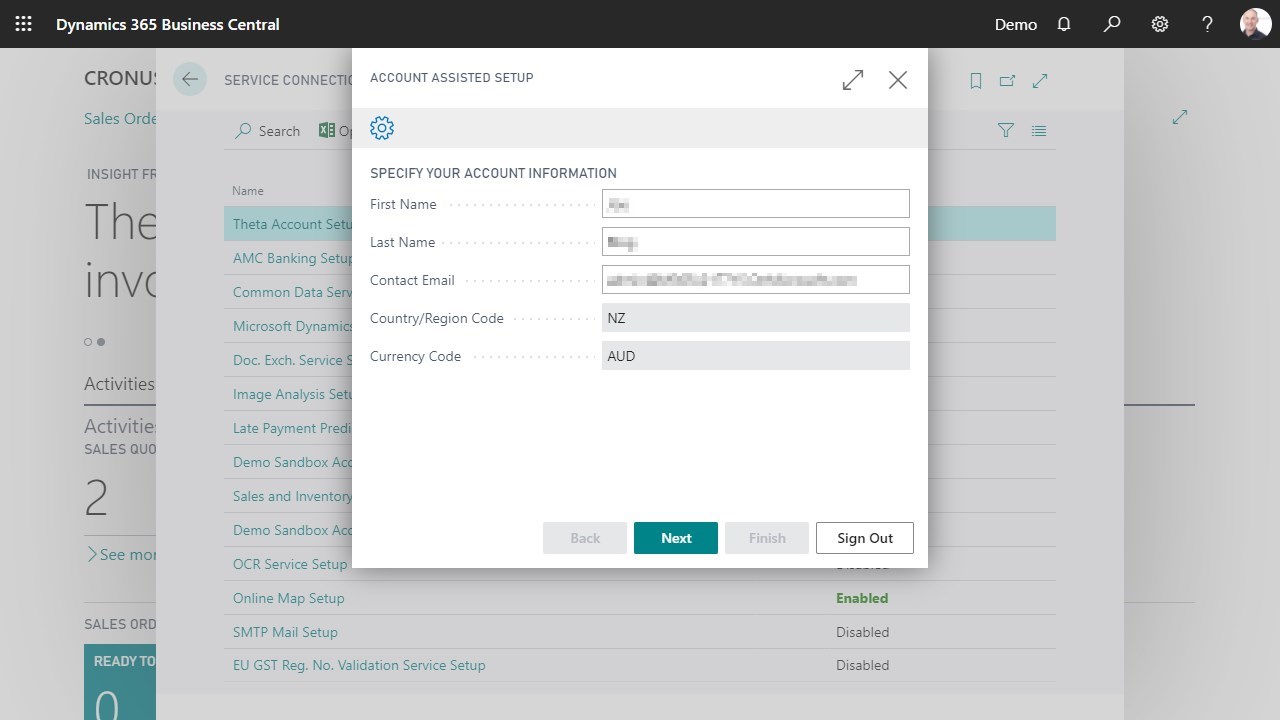Open the Help question mark
The width and height of the screenshot is (1280, 720).
pyautogui.click(x=1208, y=24)
